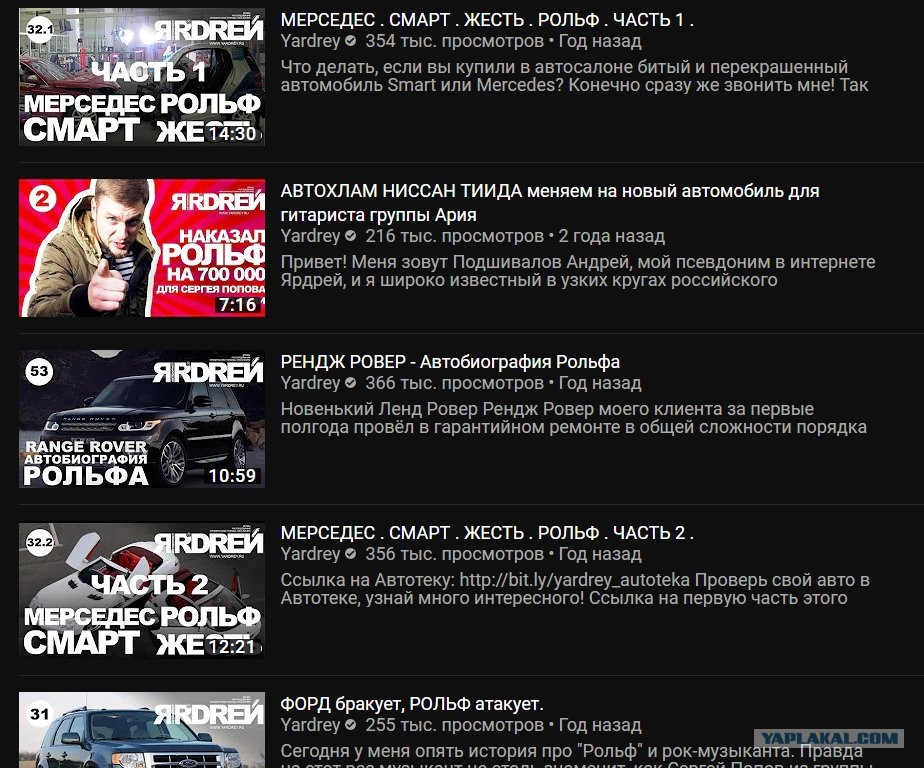Click verified badge next to Yardrey, ЧАСТЬ 2 row

(351, 554)
